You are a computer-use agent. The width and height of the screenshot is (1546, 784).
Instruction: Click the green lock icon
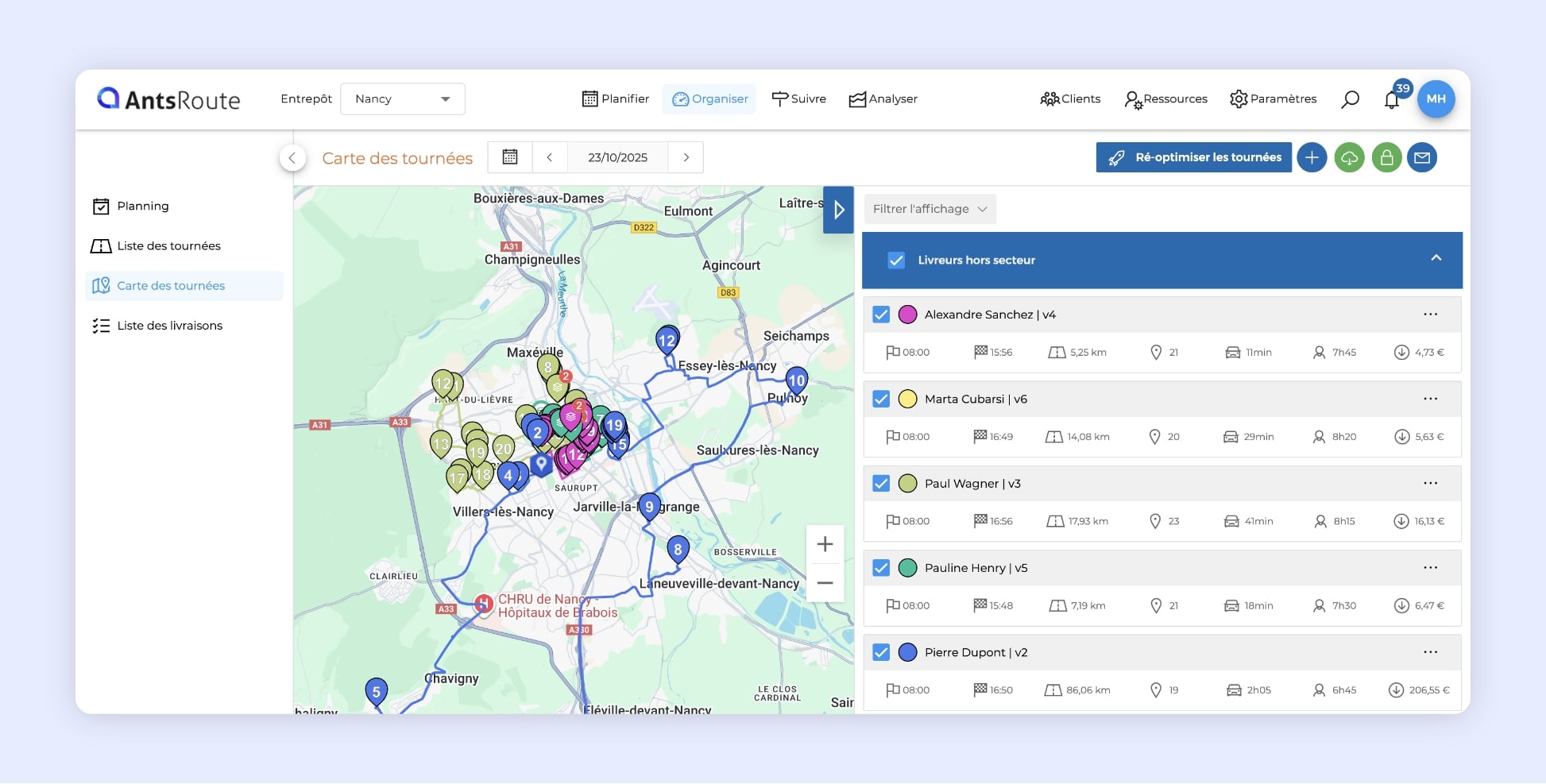1386,157
